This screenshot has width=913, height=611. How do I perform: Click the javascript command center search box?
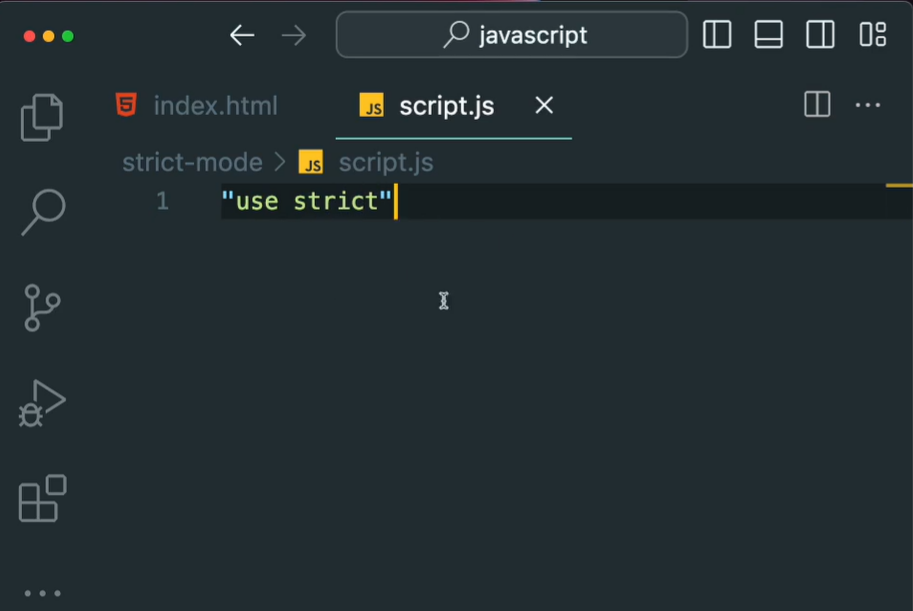click(x=512, y=35)
